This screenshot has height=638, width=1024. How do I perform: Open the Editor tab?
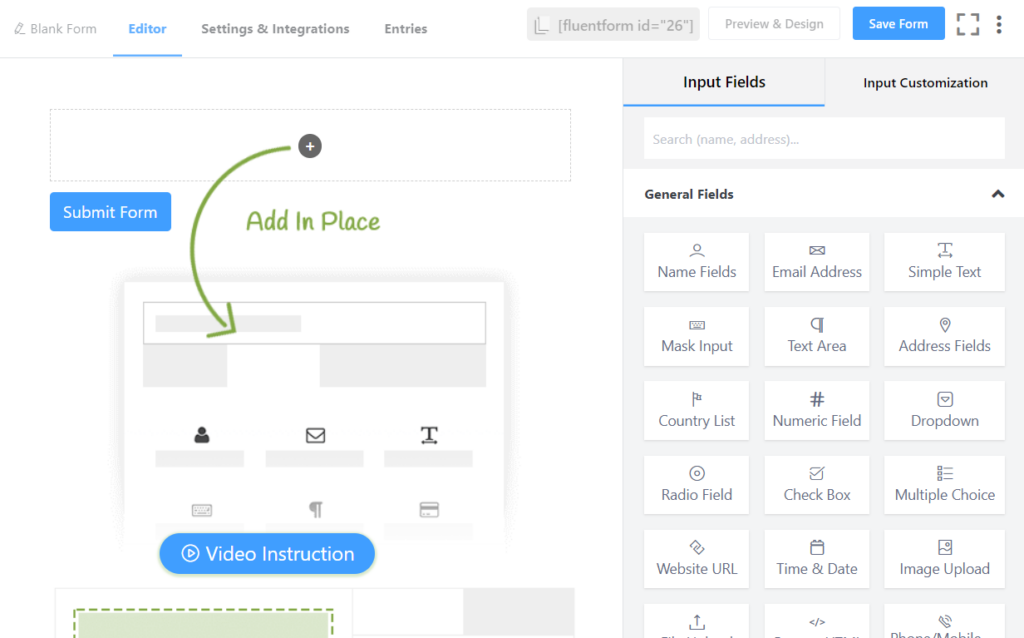click(147, 29)
